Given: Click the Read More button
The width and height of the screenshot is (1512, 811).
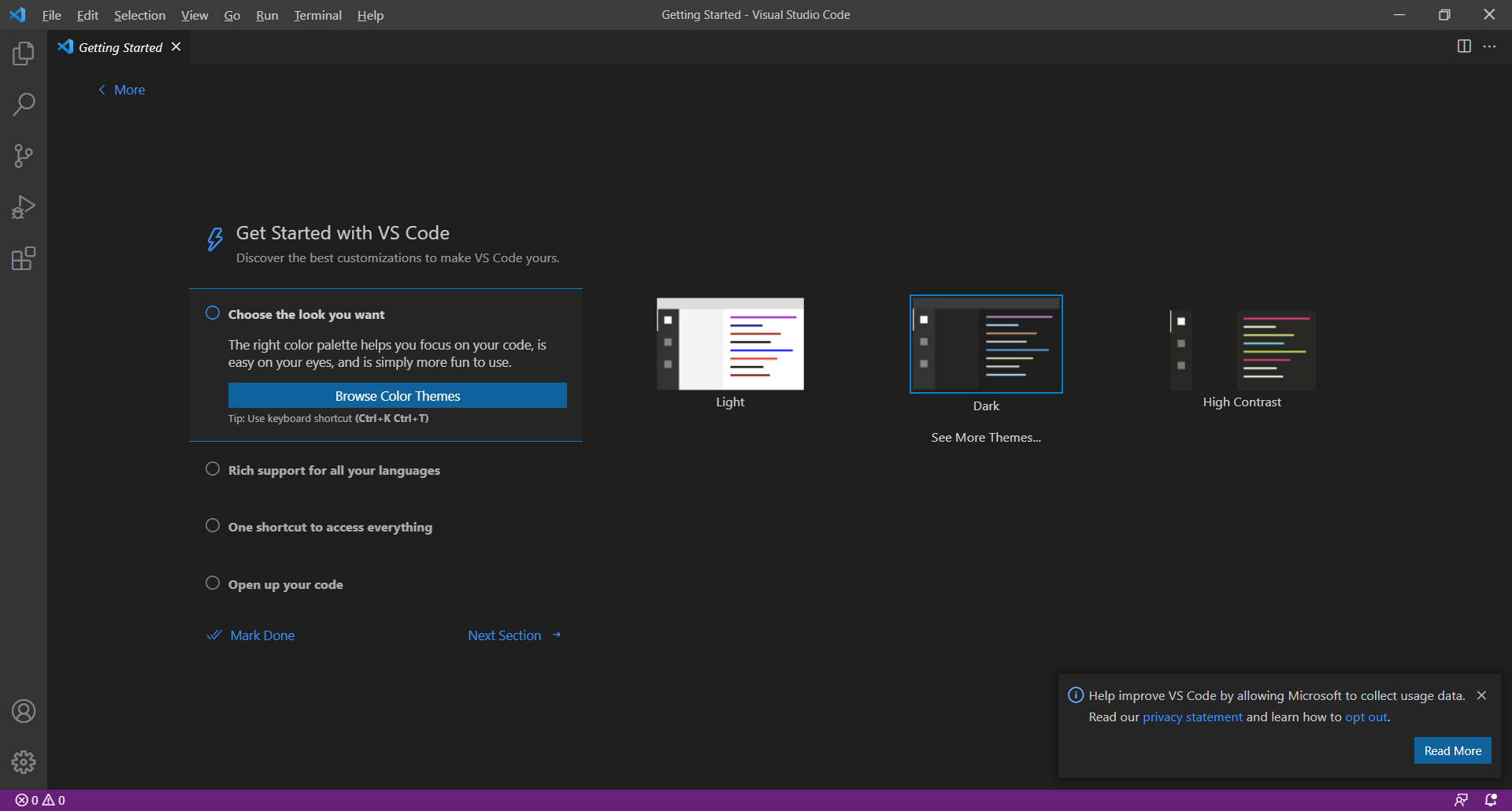Looking at the screenshot, I should click(x=1452, y=750).
